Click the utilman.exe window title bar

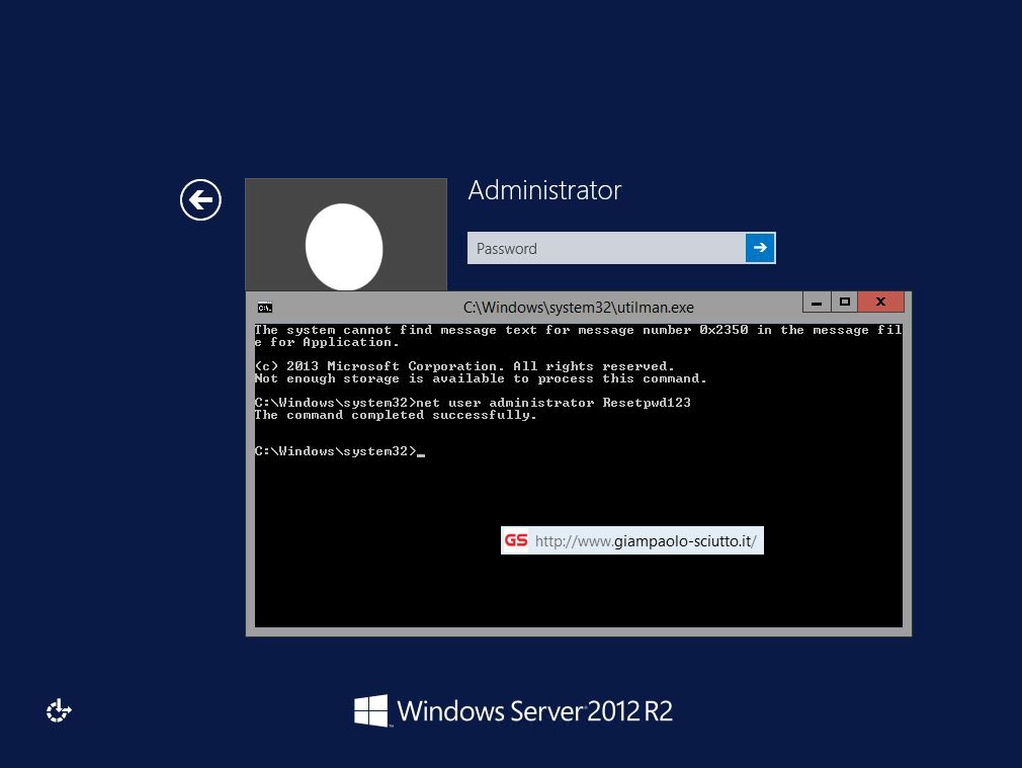click(578, 307)
